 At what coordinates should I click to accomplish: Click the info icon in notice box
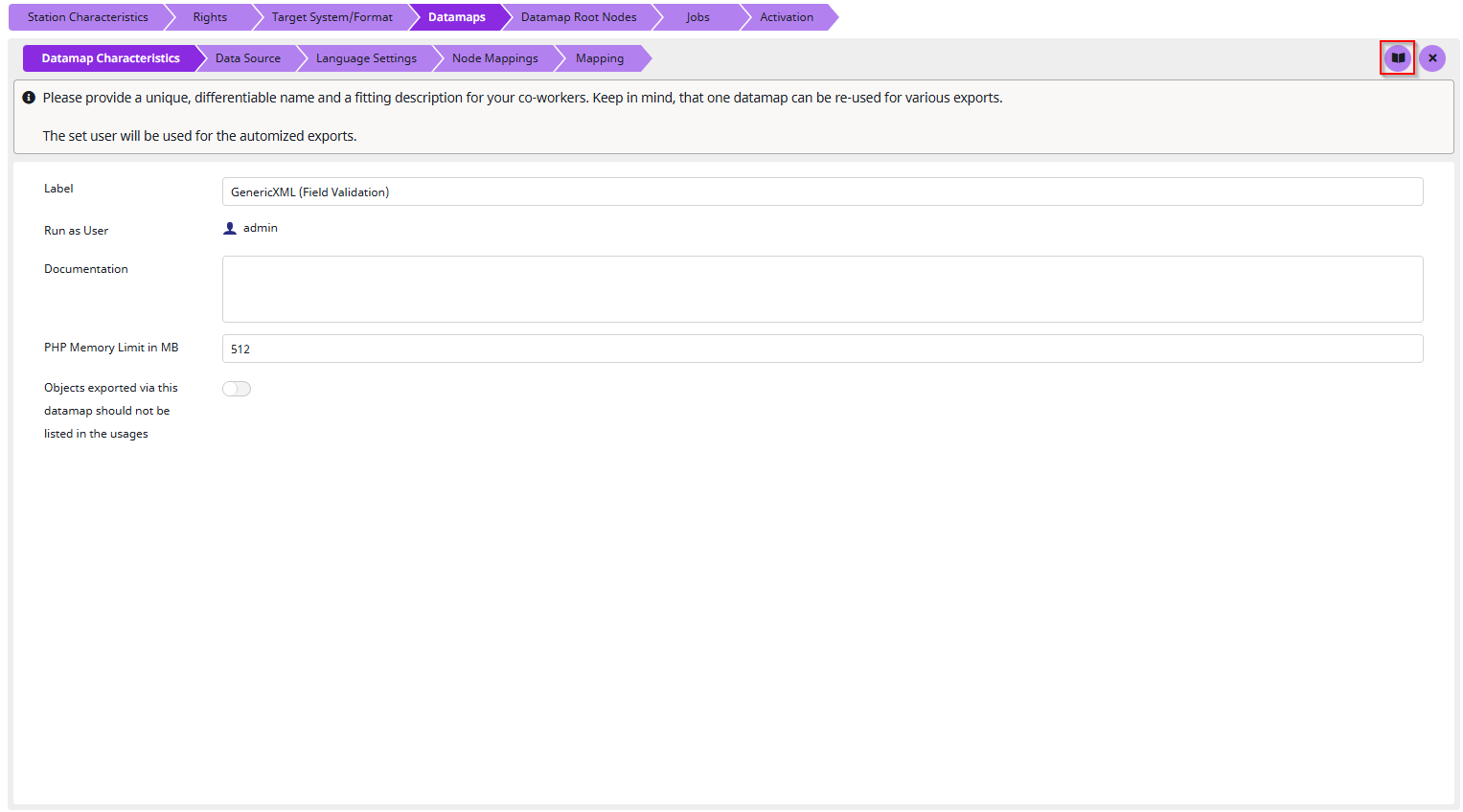coord(29,98)
